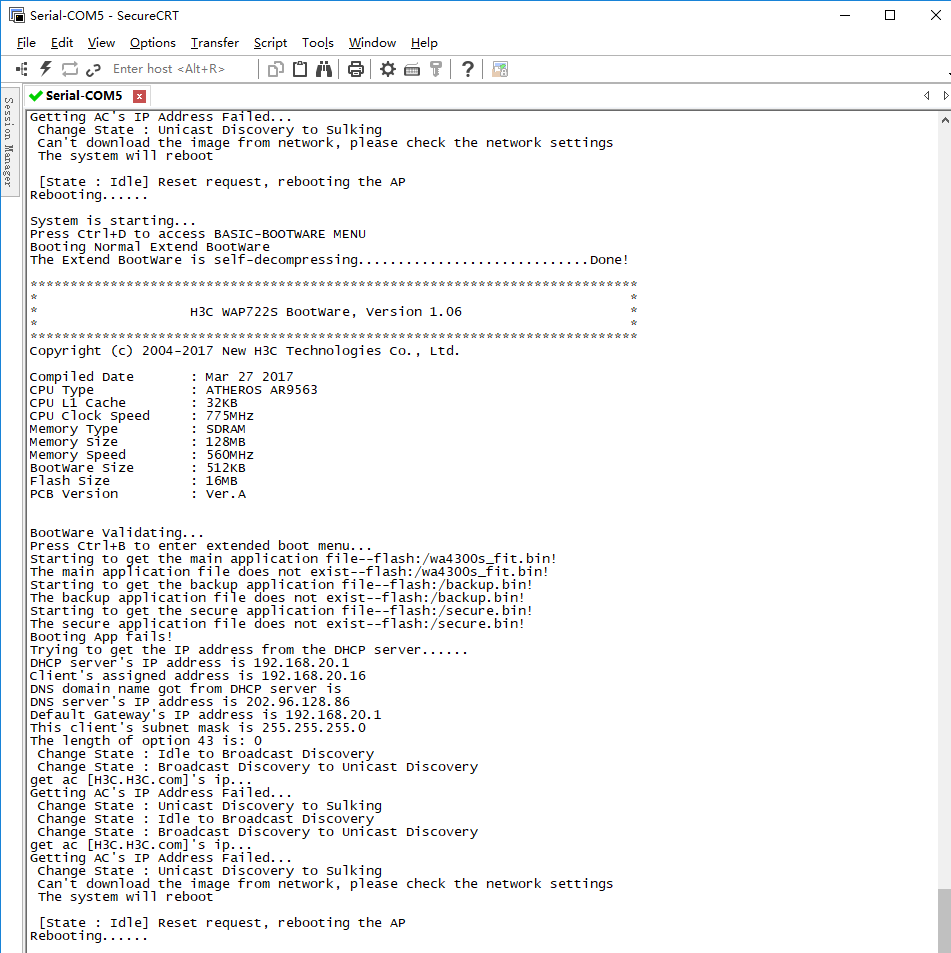The width and height of the screenshot is (951, 953).
Task: Click the 'System is starting...' line
Action: click(x=113, y=221)
